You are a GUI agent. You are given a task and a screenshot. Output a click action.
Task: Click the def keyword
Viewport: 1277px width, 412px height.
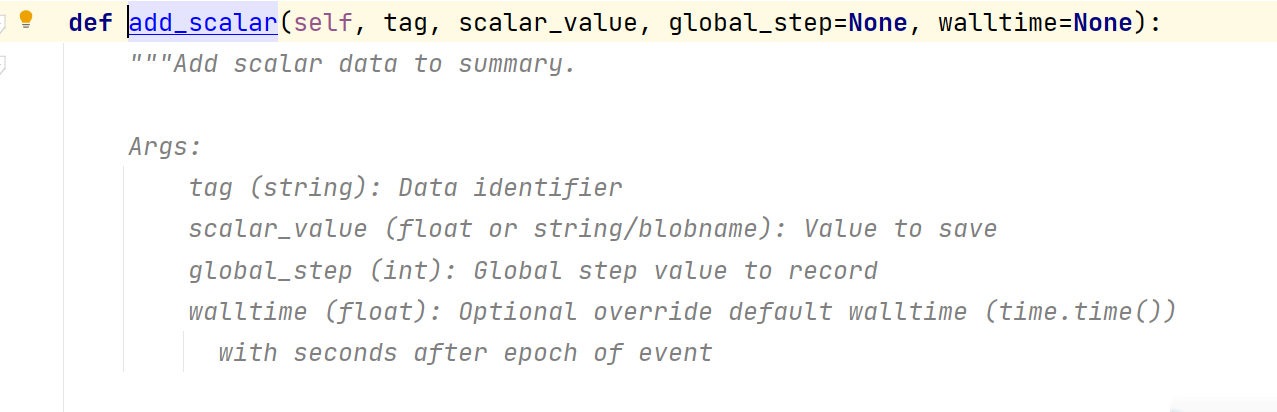pyautogui.click(x=90, y=22)
